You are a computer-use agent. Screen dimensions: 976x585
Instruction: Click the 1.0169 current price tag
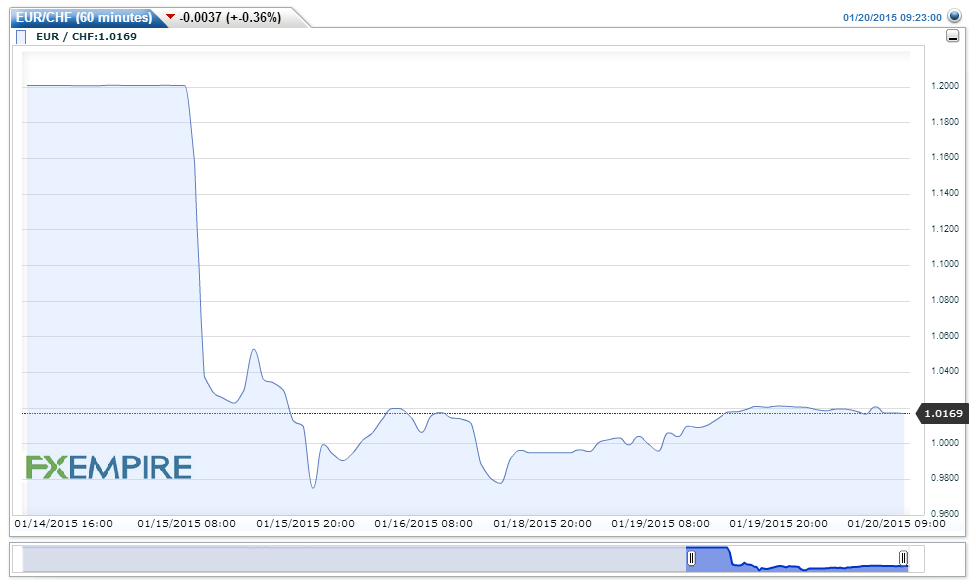point(942,413)
